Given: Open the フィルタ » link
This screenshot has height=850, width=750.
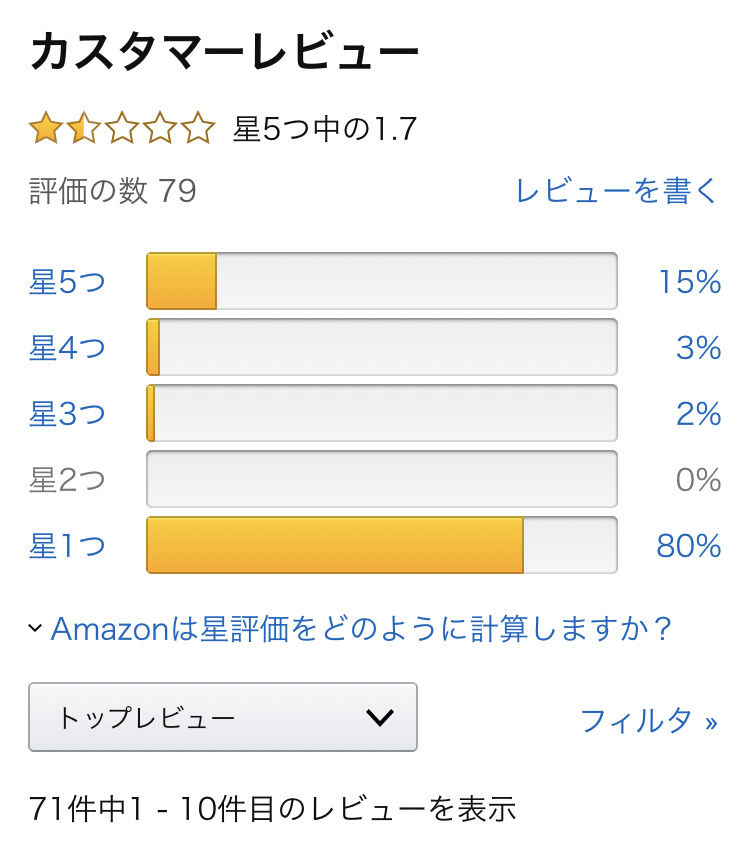Looking at the screenshot, I should tap(649, 720).
